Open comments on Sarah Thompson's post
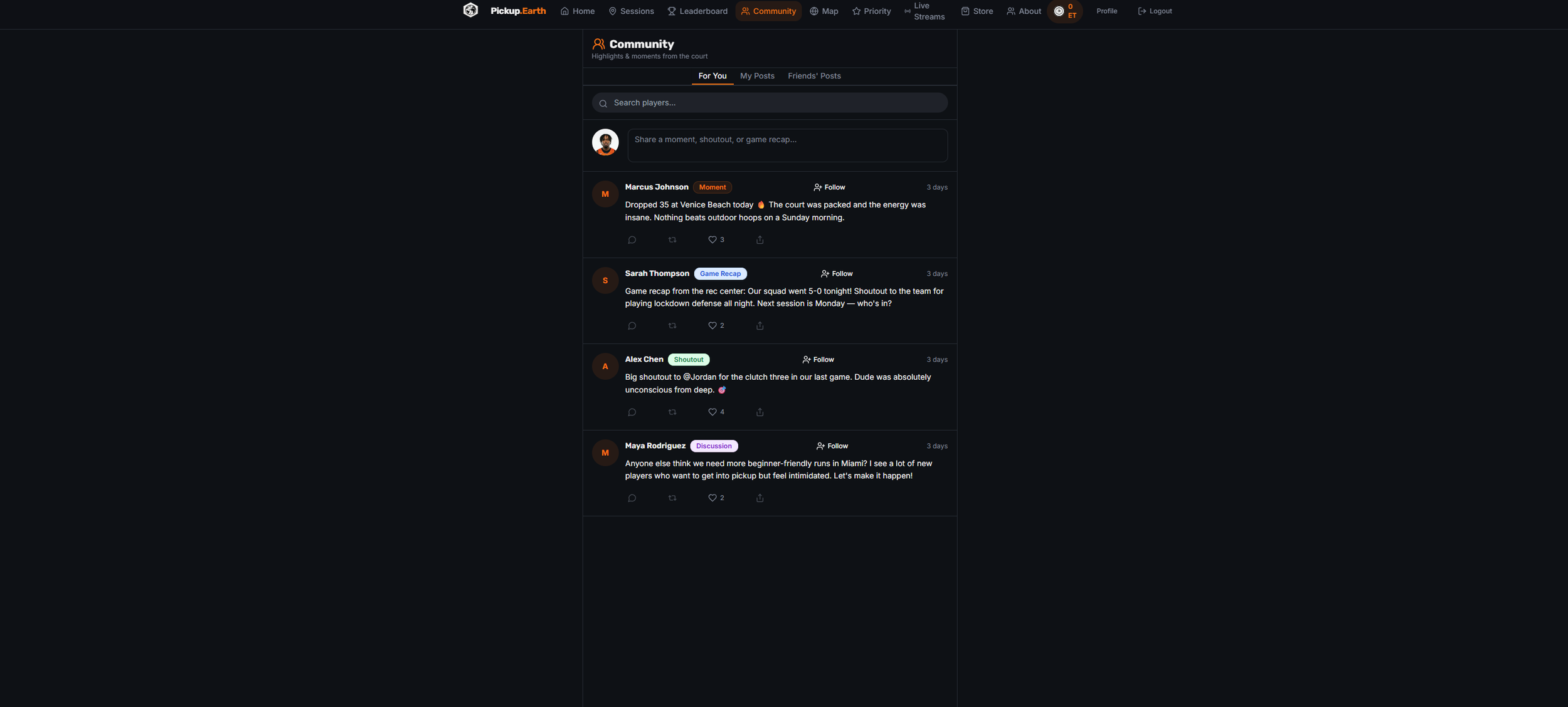This screenshot has width=1568, height=707. click(632, 326)
